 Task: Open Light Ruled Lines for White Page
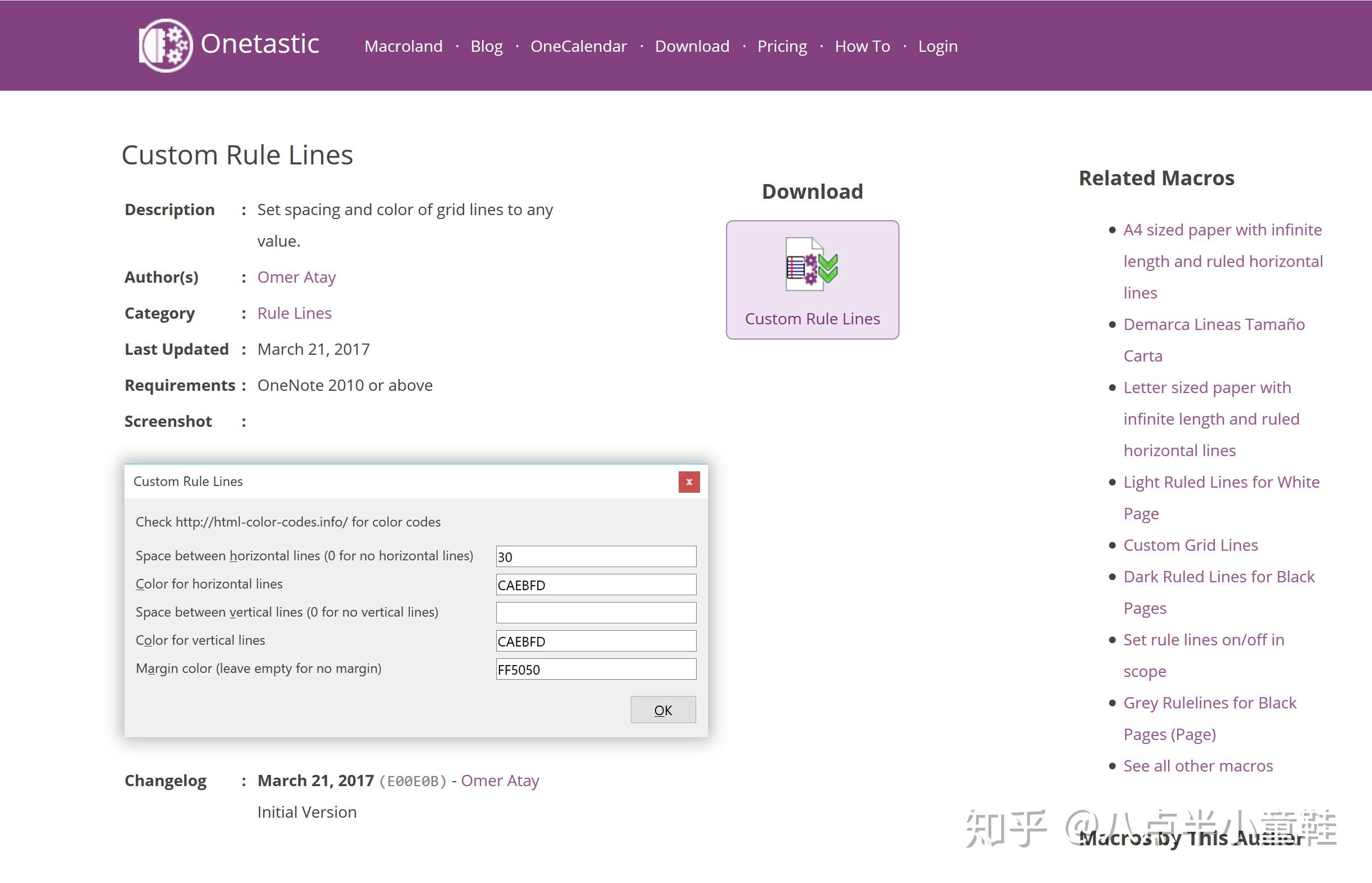pyautogui.click(x=1220, y=482)
